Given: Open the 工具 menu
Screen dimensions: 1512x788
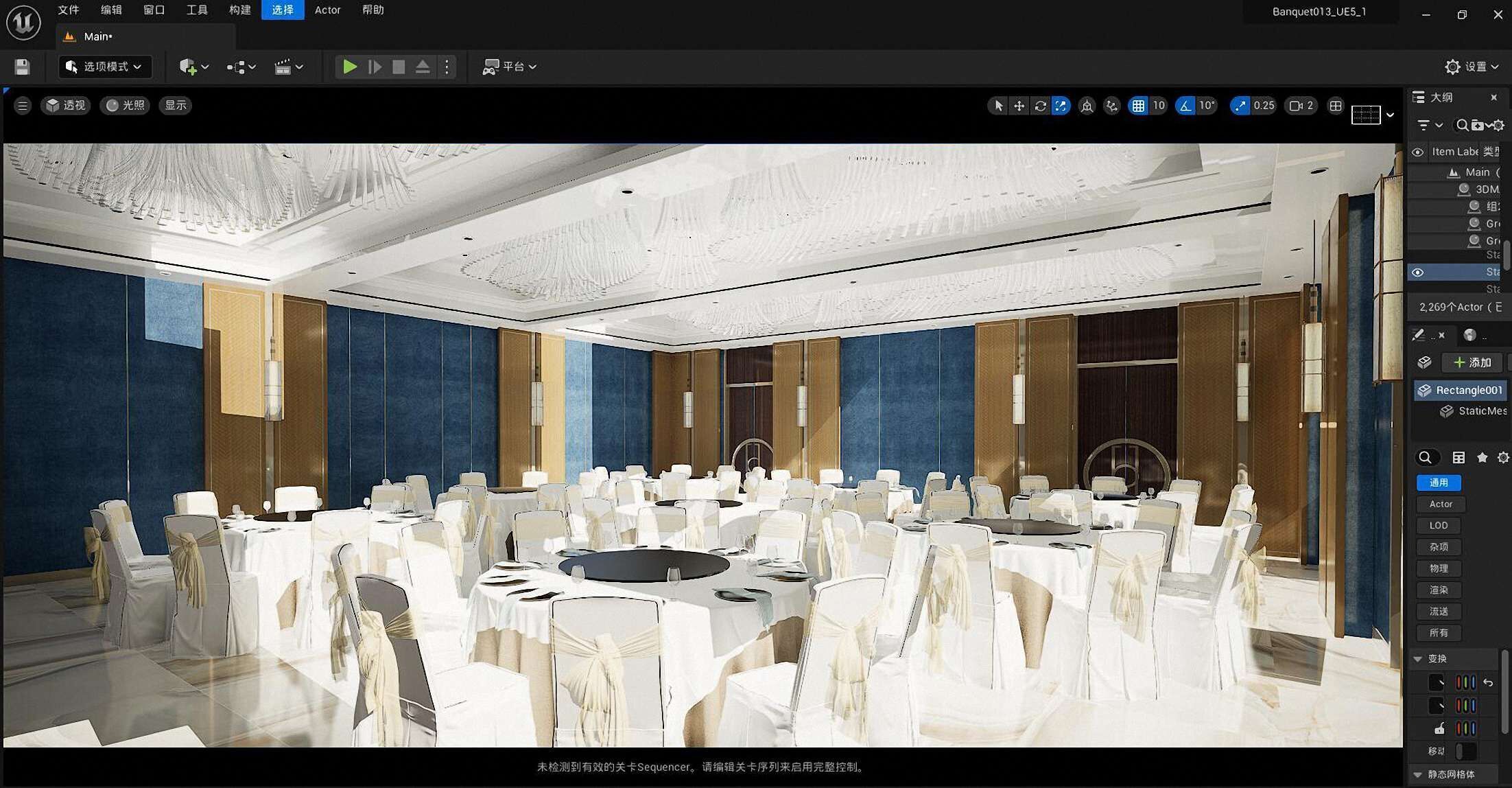Looking at the screenshot, I should 197,10.
